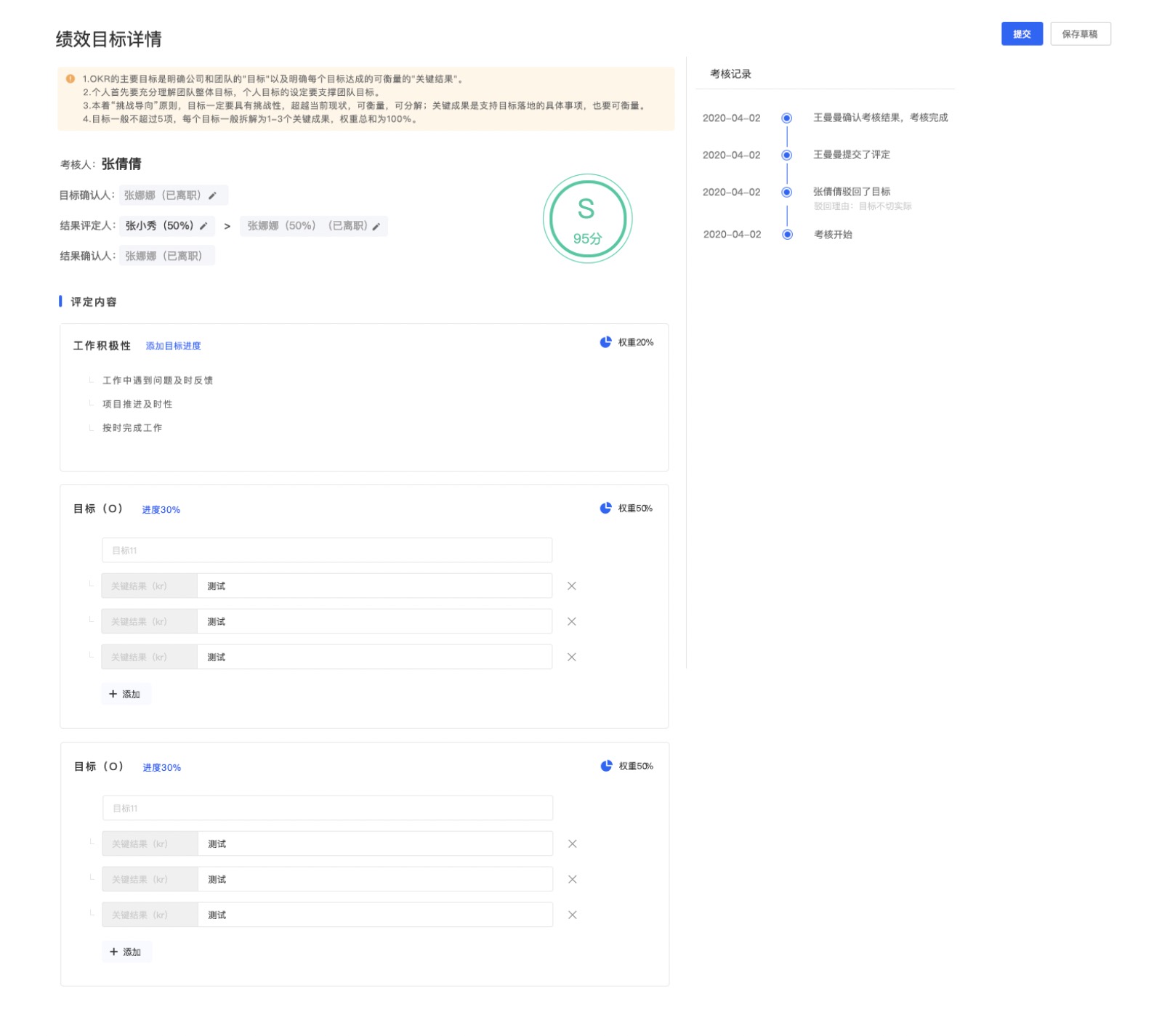Click pie icon in first 目标 权重50% card
The width and height of the screenshot is (1170, 1036).
605,508
